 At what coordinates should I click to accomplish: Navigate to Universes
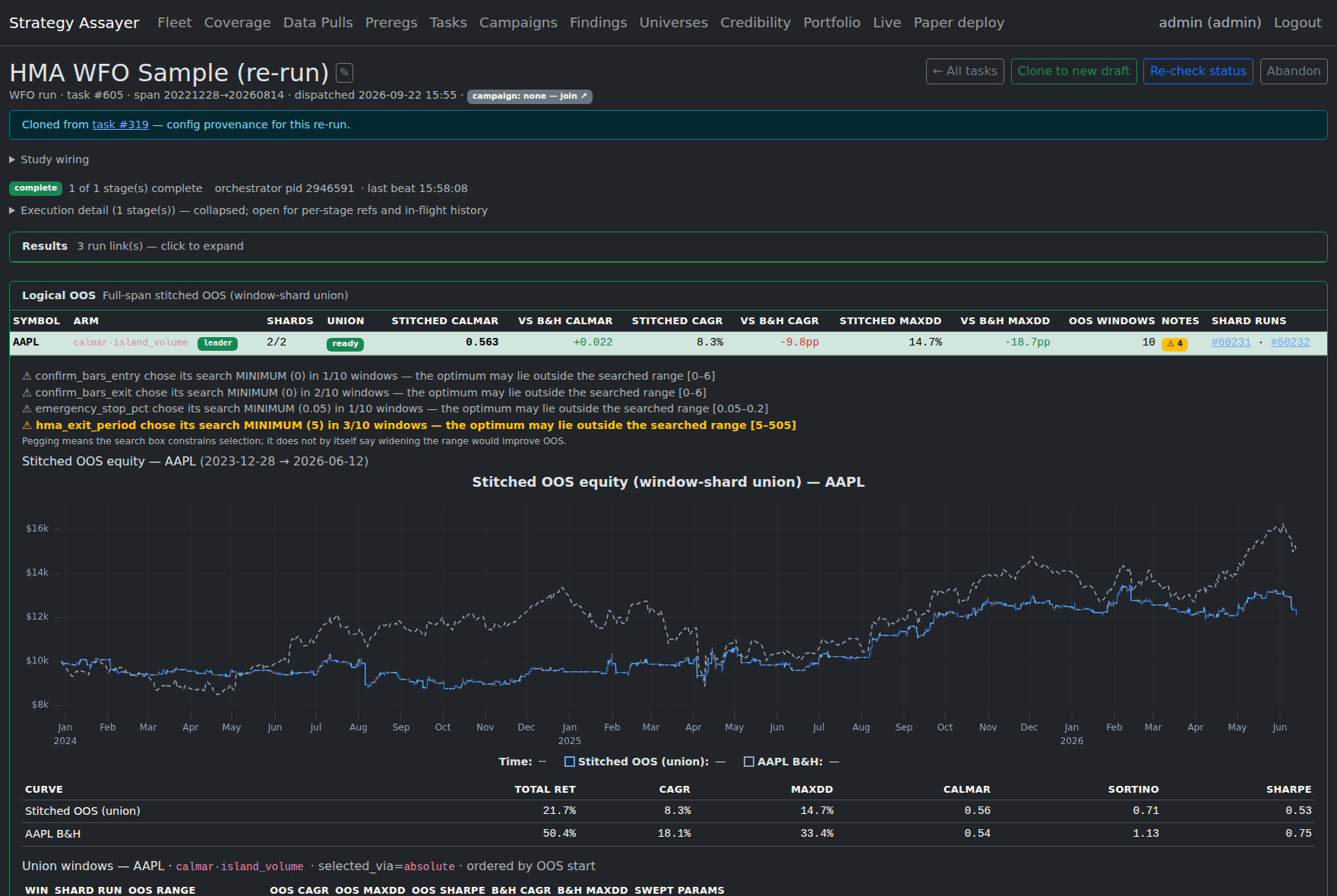674,23
